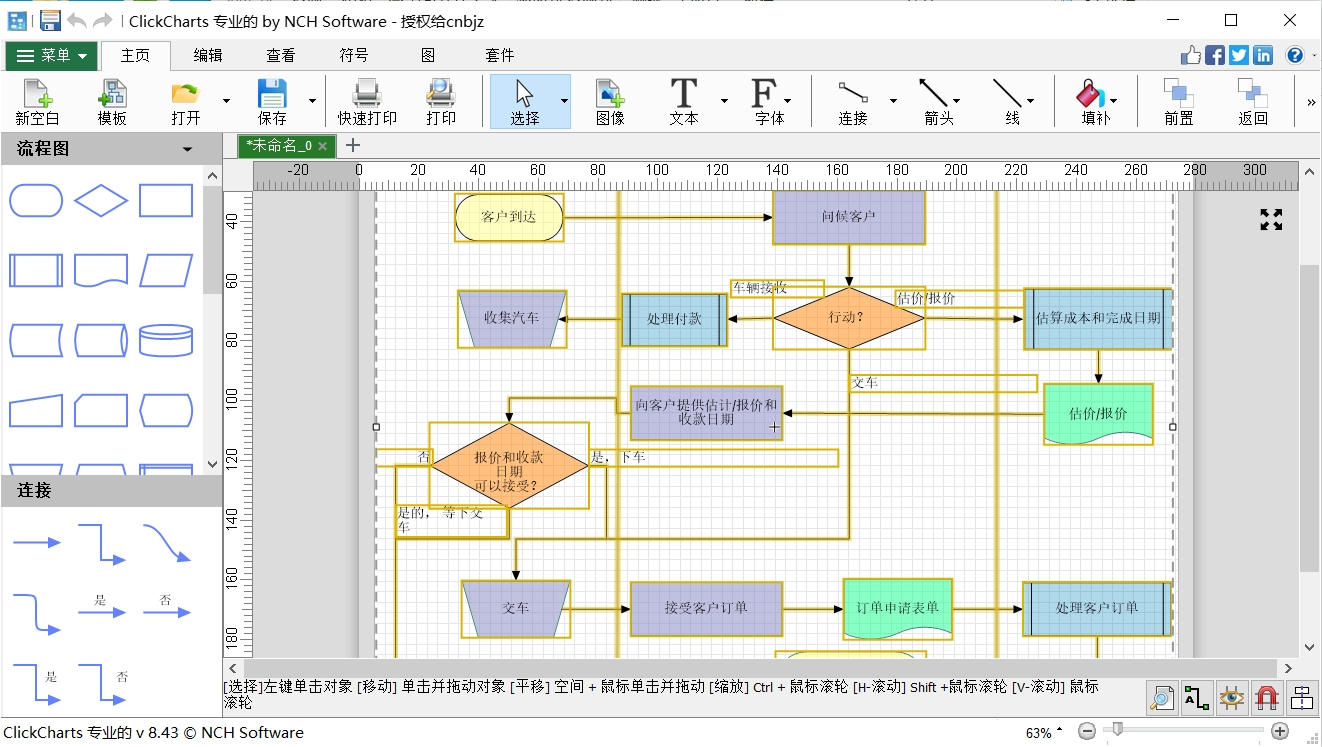Click the 返回 send to back icon
This screenshot has height=747, width=1322.
tap(1253, 101)
